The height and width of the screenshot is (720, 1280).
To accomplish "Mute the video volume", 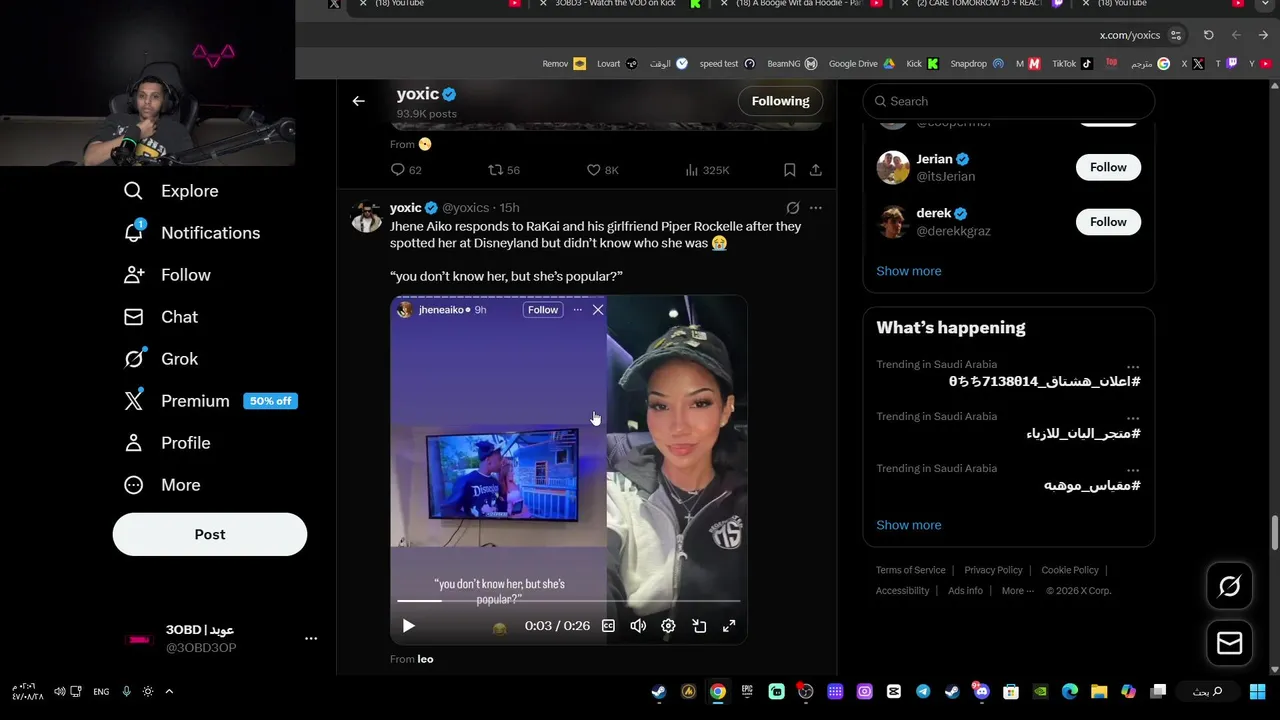I will point(638,626).
